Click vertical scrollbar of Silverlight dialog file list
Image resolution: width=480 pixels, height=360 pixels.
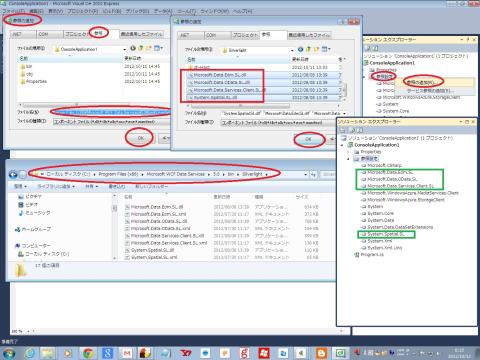coord(344,90)
